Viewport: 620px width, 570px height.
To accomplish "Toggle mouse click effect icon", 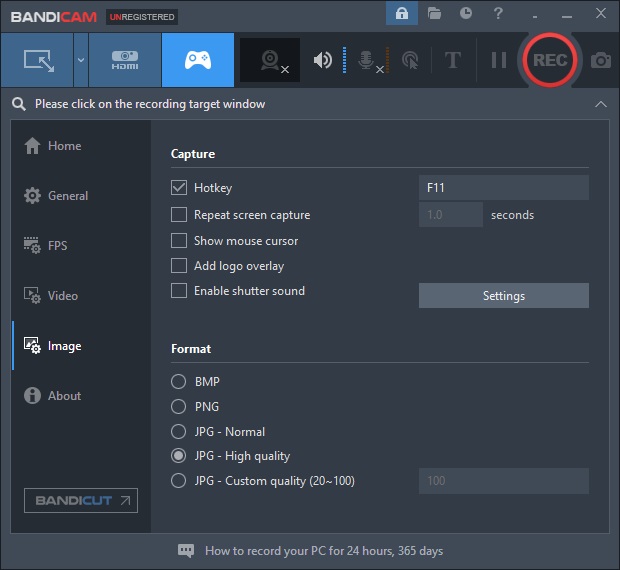I will pyautogui.click(x=410, y=60).
